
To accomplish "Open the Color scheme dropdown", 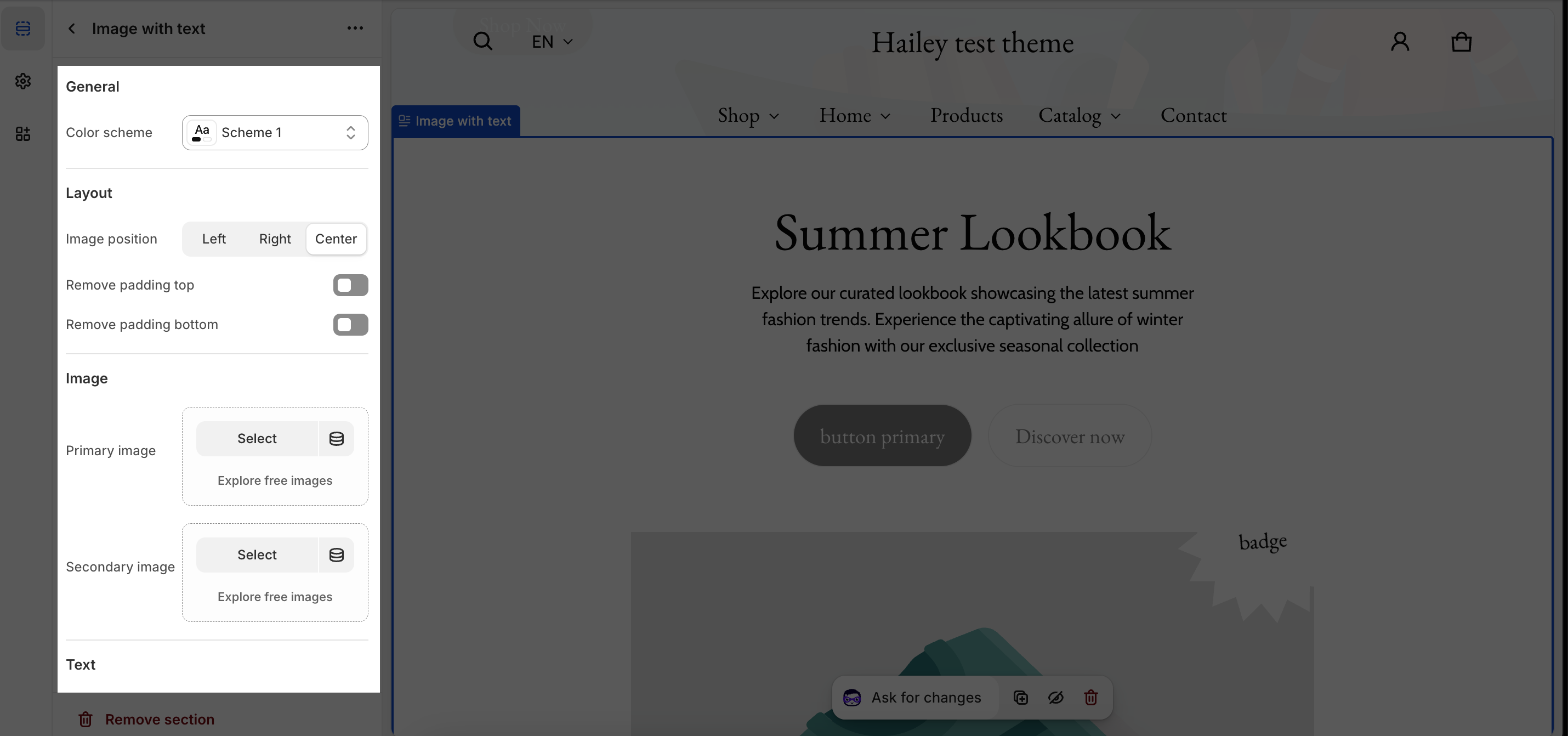I will click(275, 133).
